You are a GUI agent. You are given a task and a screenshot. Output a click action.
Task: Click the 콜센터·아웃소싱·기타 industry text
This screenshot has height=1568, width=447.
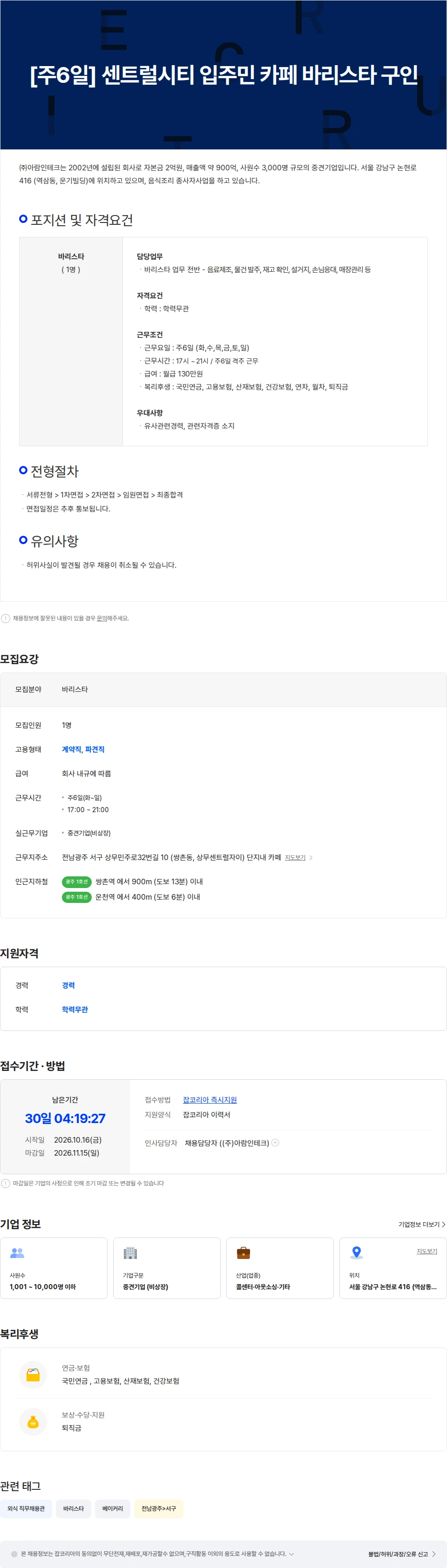(263, 1287)
